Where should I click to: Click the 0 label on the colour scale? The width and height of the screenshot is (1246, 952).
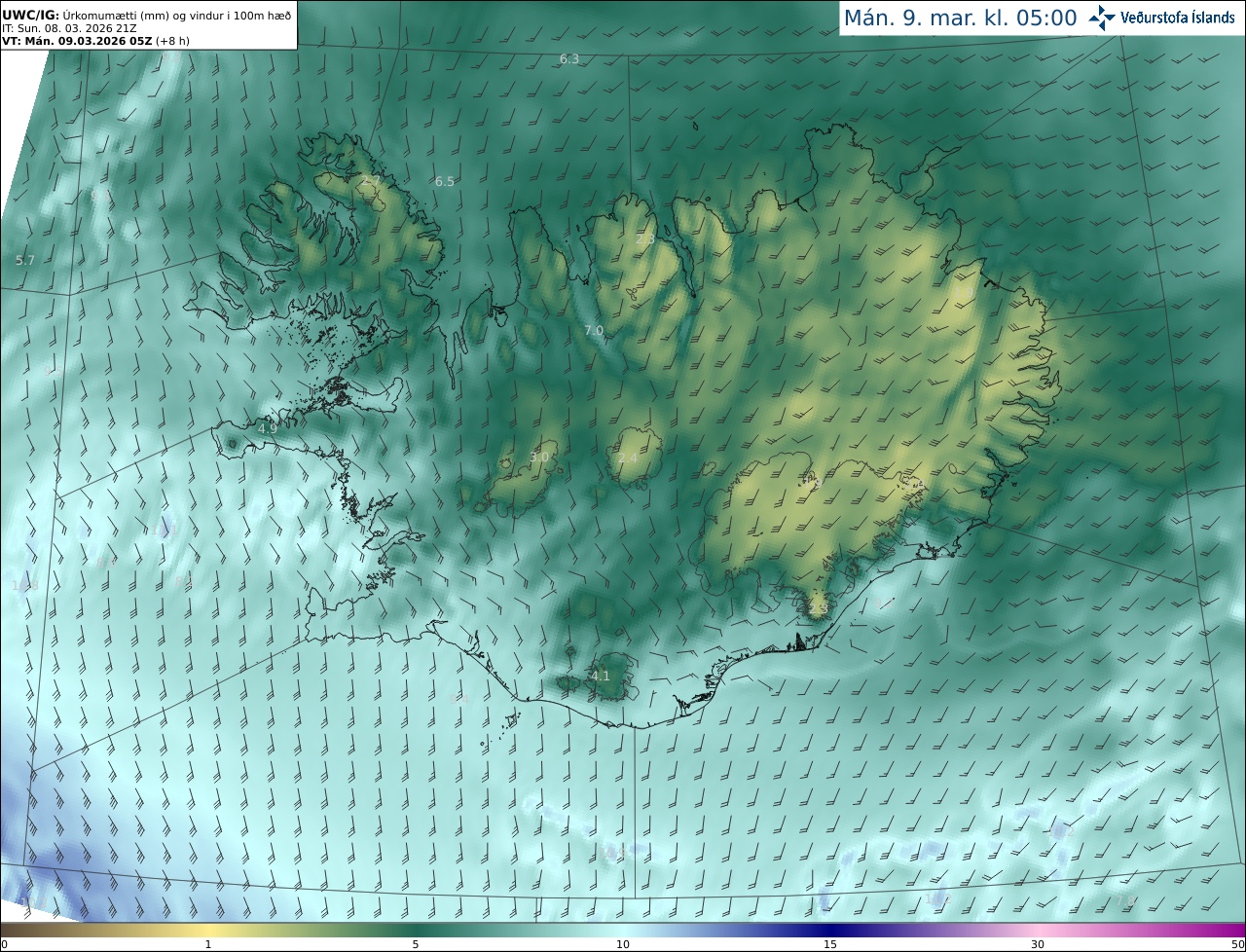4,944
